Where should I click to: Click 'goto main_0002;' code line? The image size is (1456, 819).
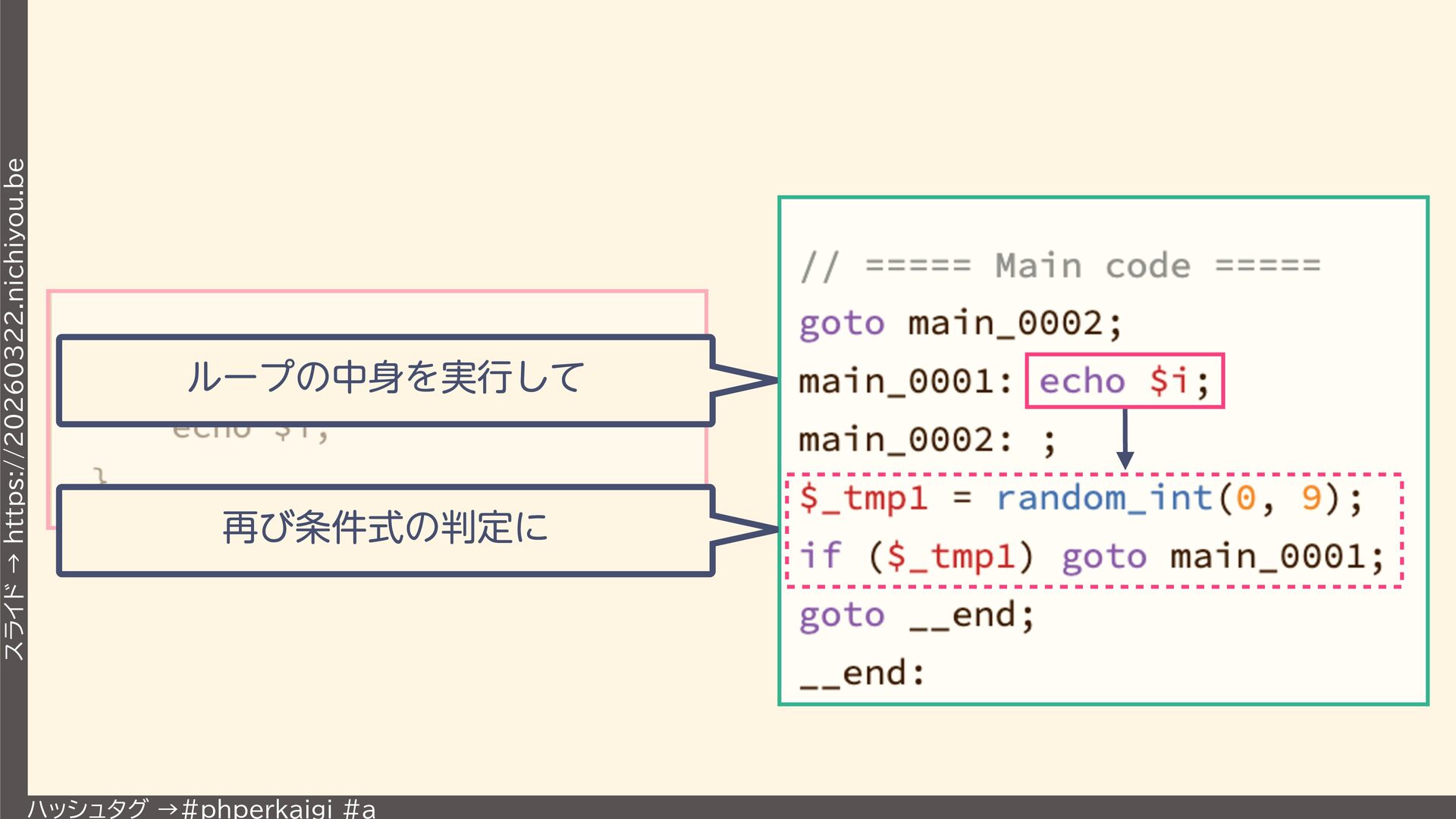[x=960, y=324]
